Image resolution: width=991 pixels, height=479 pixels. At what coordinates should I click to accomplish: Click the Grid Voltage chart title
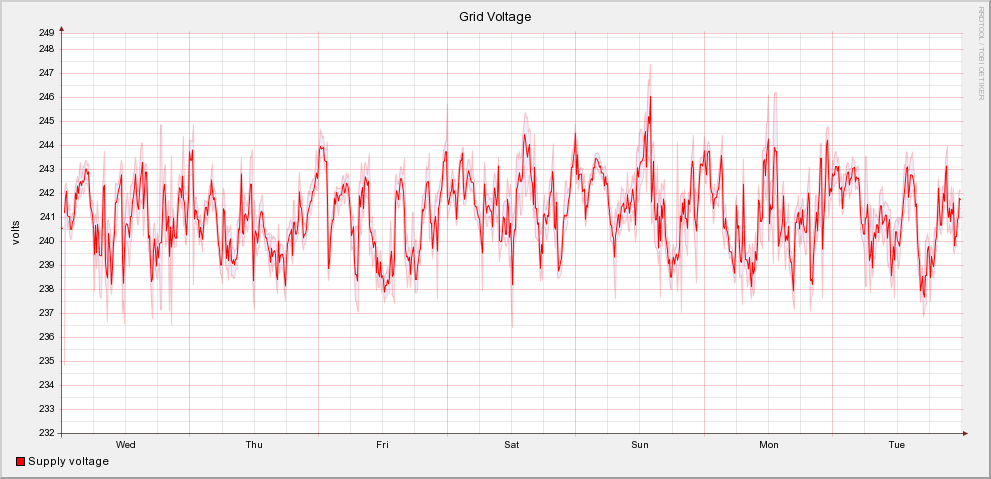[x=495, y=16]
